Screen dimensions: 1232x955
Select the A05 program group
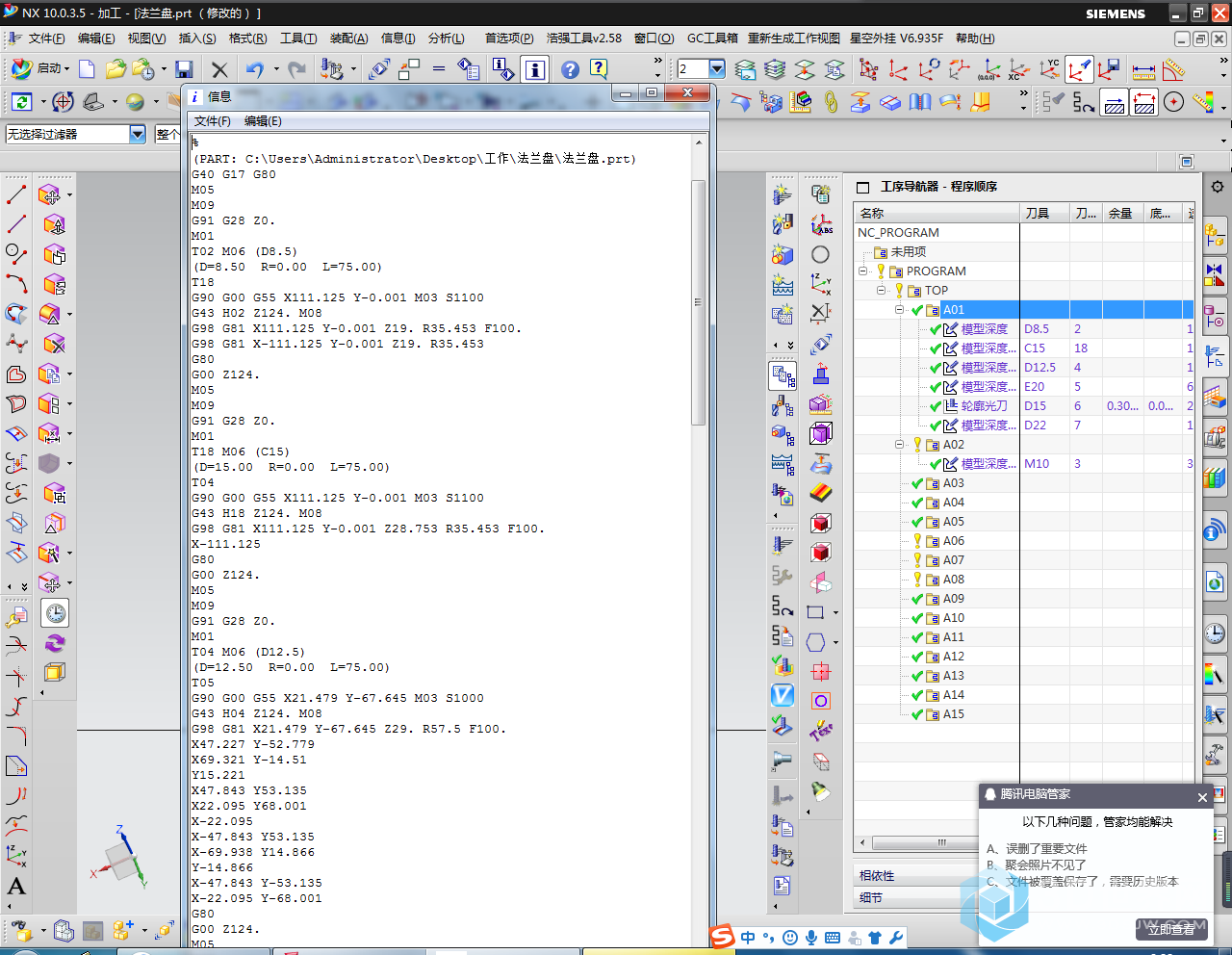coord(953,521)
